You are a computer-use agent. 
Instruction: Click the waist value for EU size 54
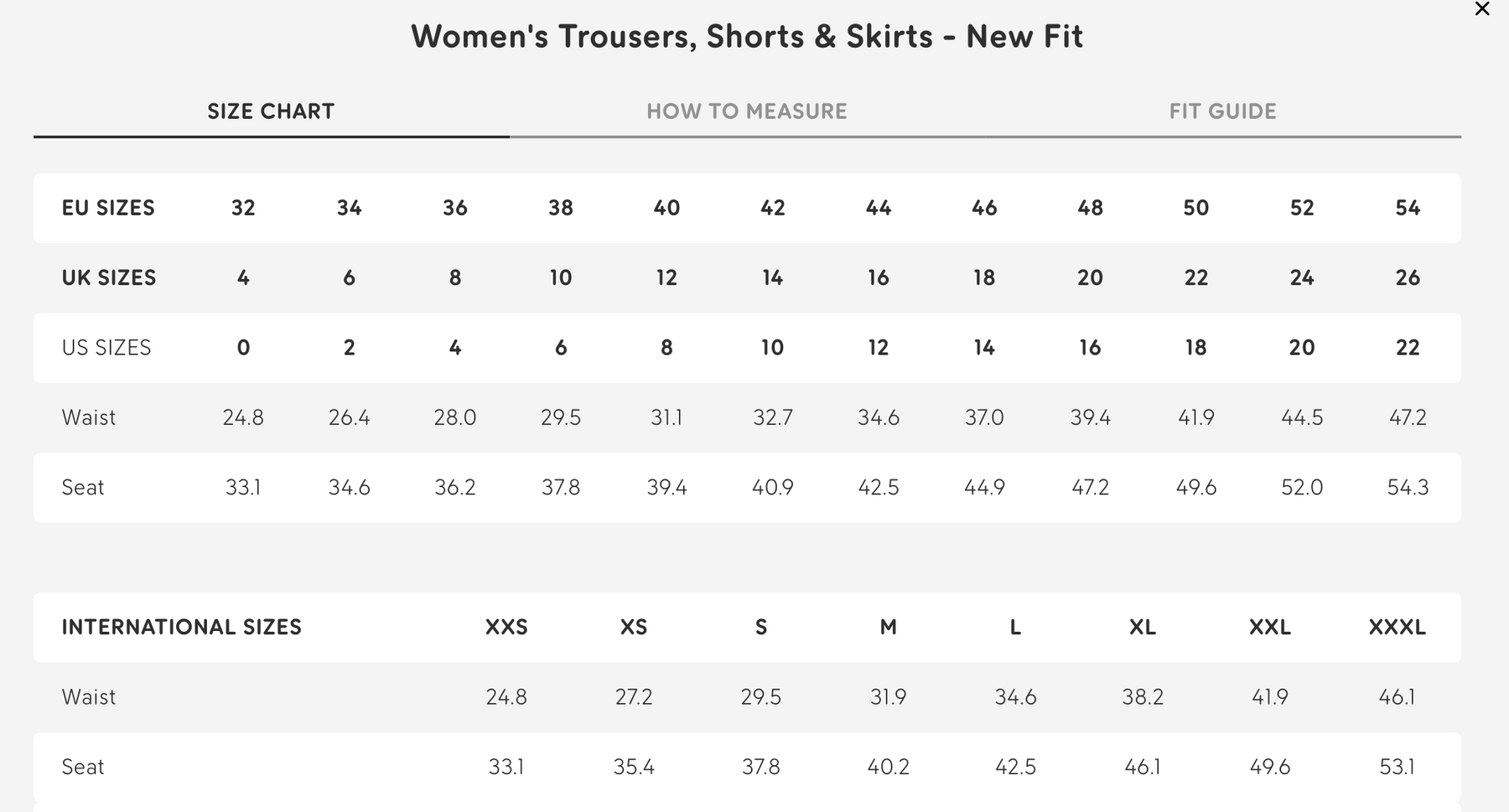tap(1408, 417)
